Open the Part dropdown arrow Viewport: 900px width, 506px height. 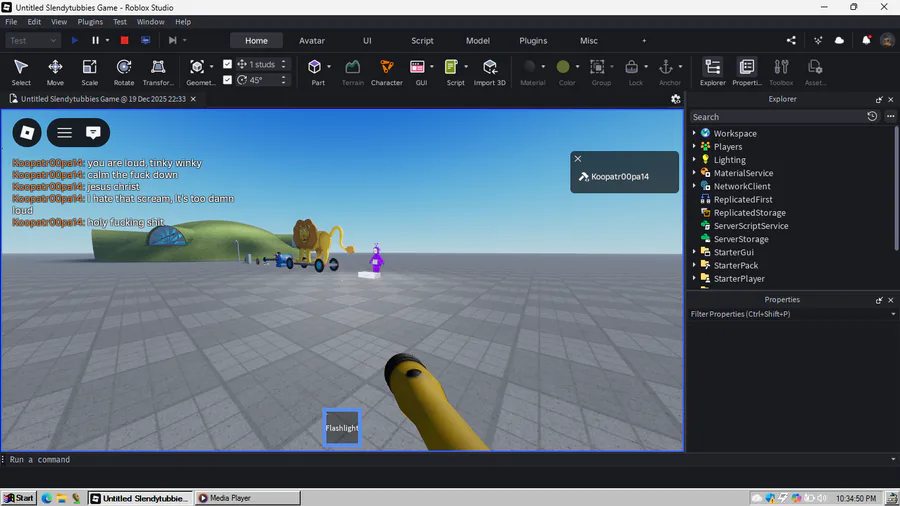[x=329, y=67]
